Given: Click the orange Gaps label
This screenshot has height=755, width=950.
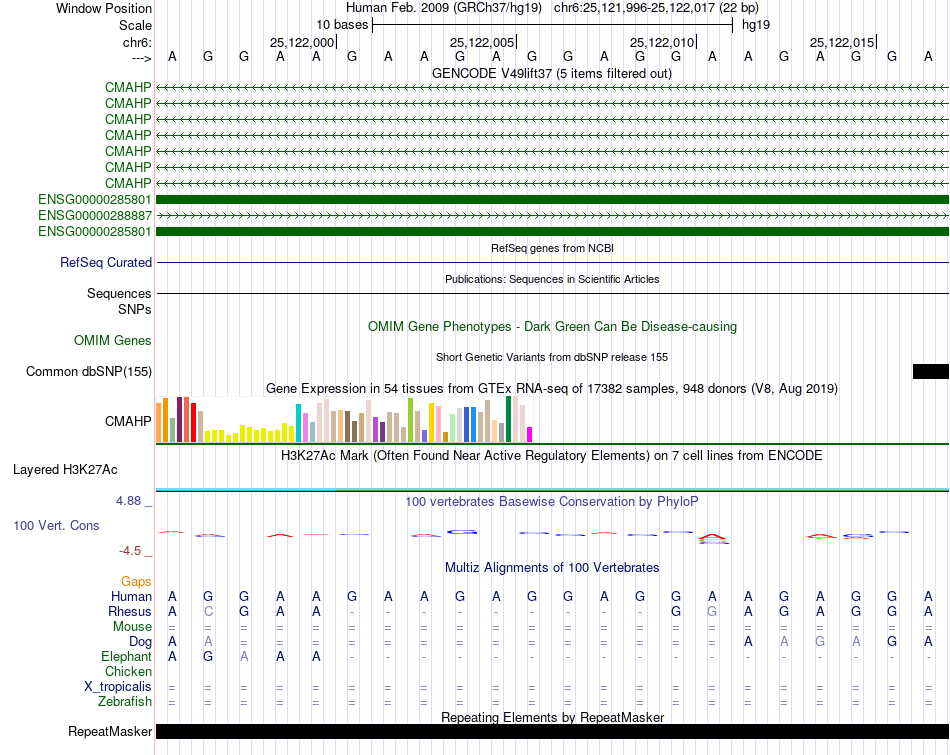Looking at the screenshot, I should tap(136, 582).
